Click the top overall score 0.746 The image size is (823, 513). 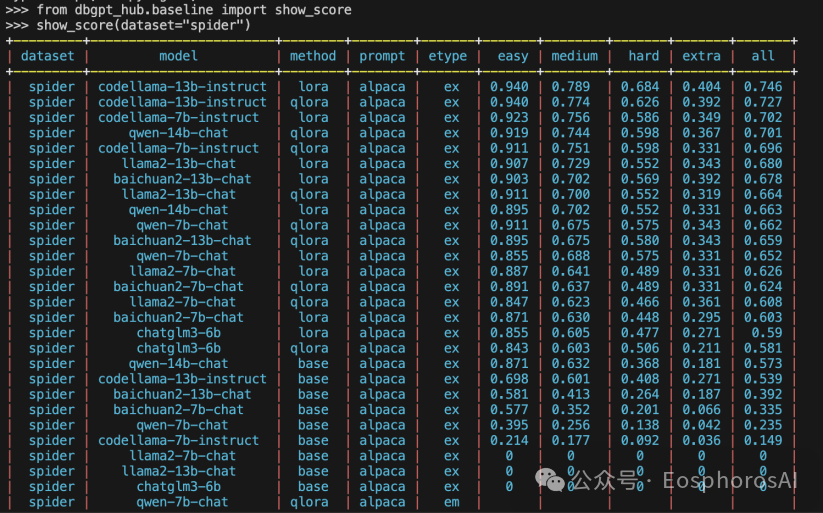[763, 86]
